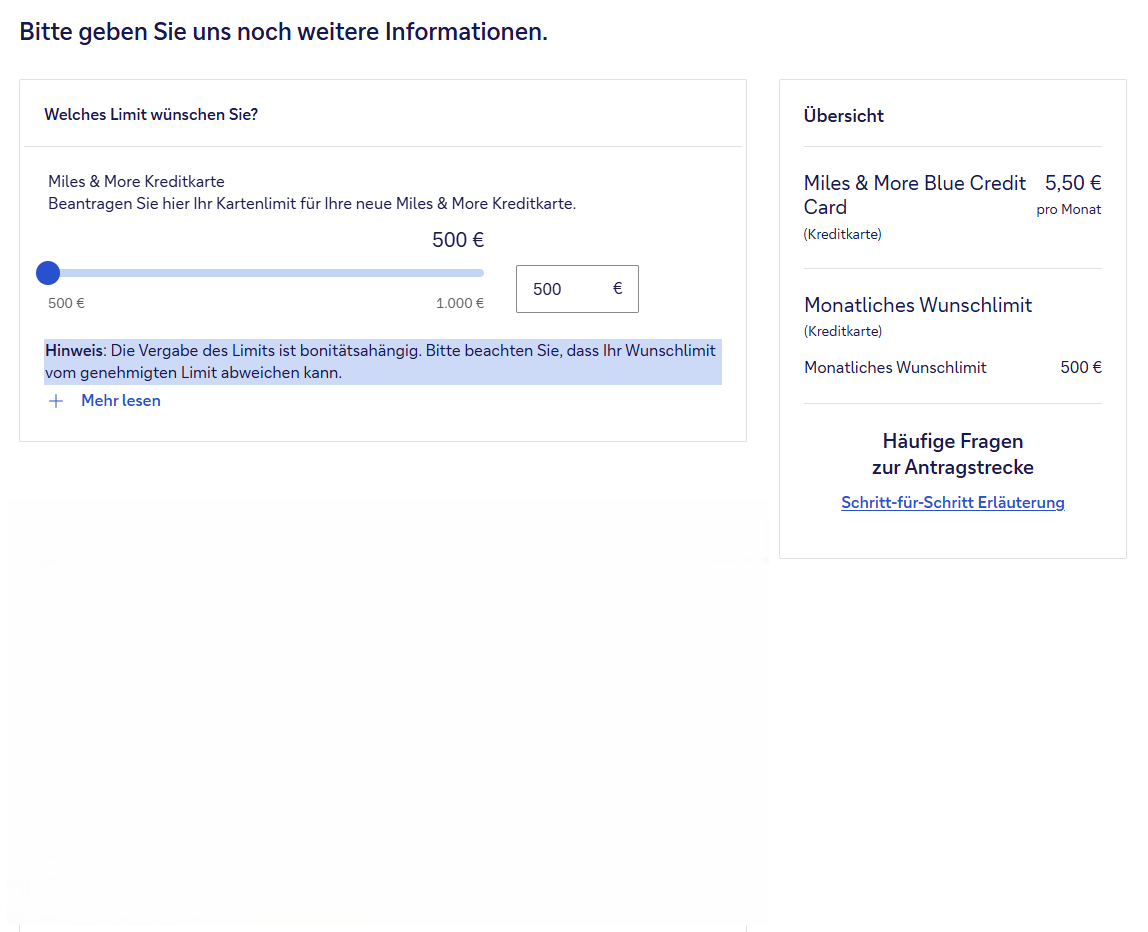Click the Miles & More Blue Credit Card title
Viewport: 1148px width, 932px height.
(x=914, y=195)
